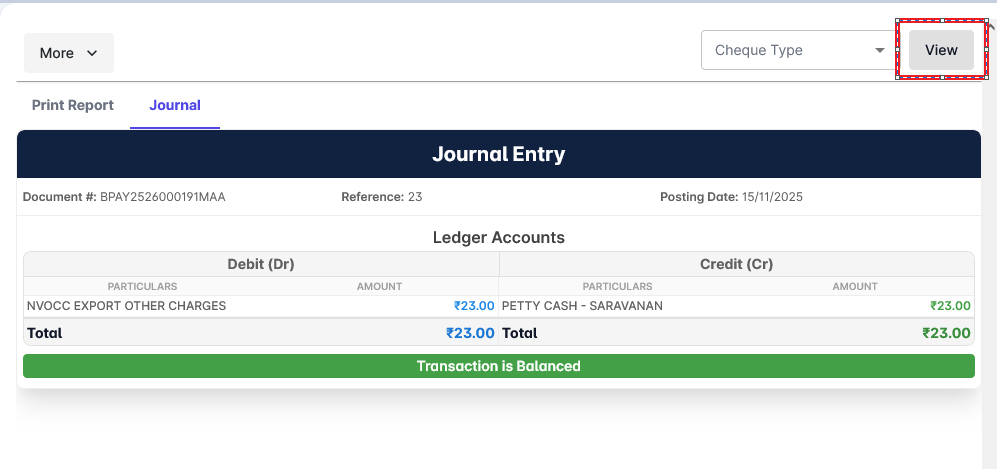Click the Transaction is Balanced banner
This screenshot has width=997, height=469.
coord(498,366)
